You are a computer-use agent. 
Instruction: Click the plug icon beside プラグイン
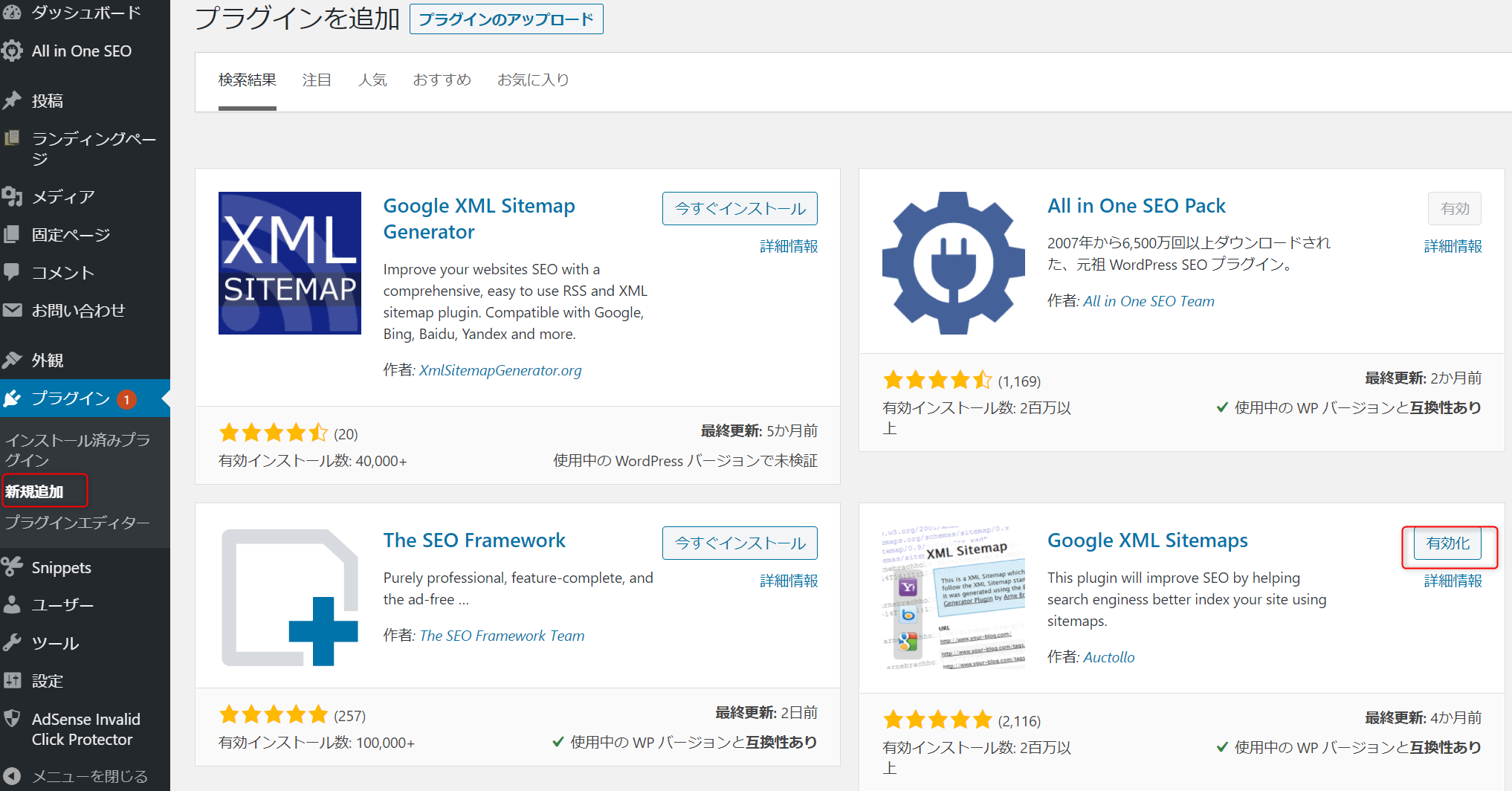coord(12,398)
